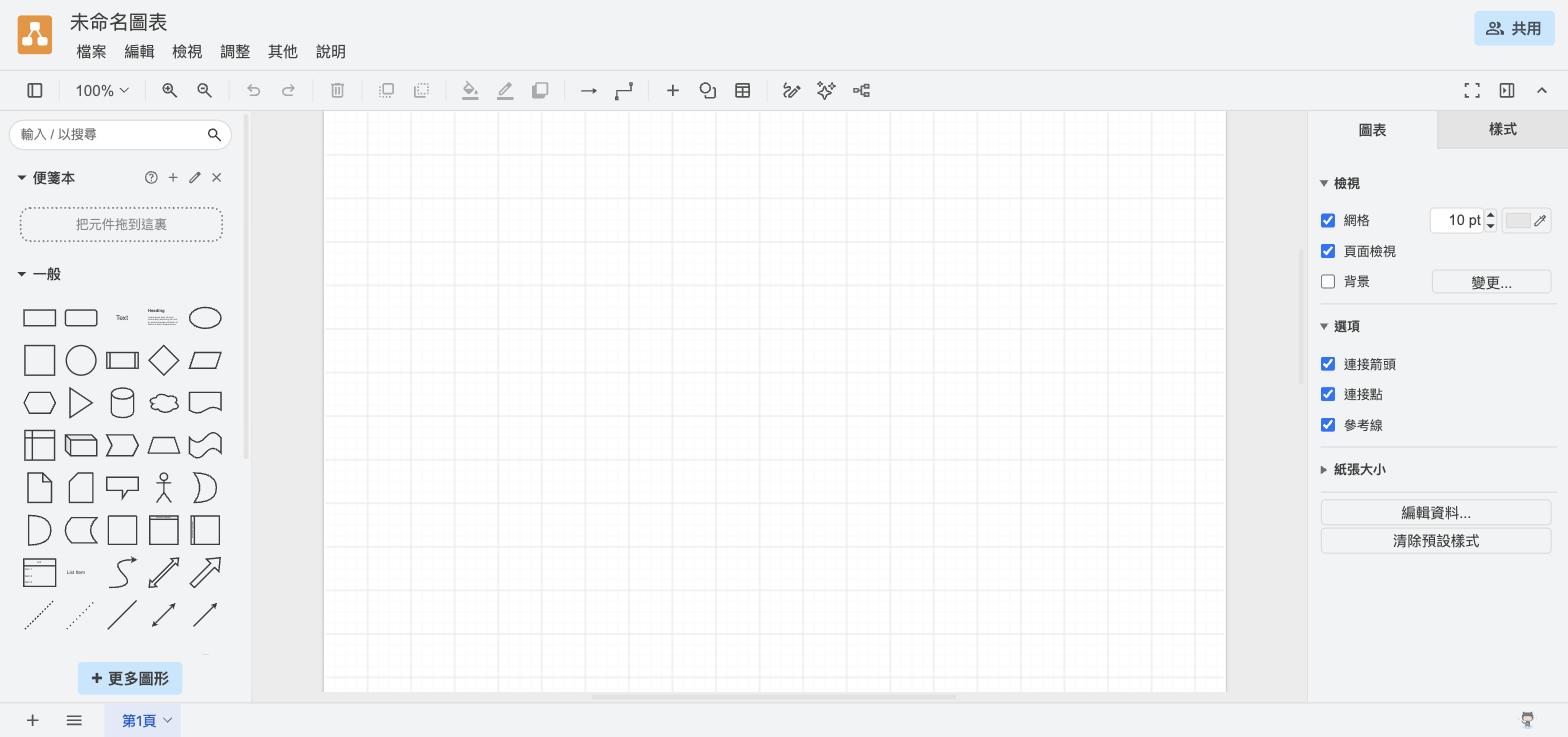This screenshot has width=1568, height=737.
Task: Click the grid size 10 pt field
Action: coord(1457,220)
